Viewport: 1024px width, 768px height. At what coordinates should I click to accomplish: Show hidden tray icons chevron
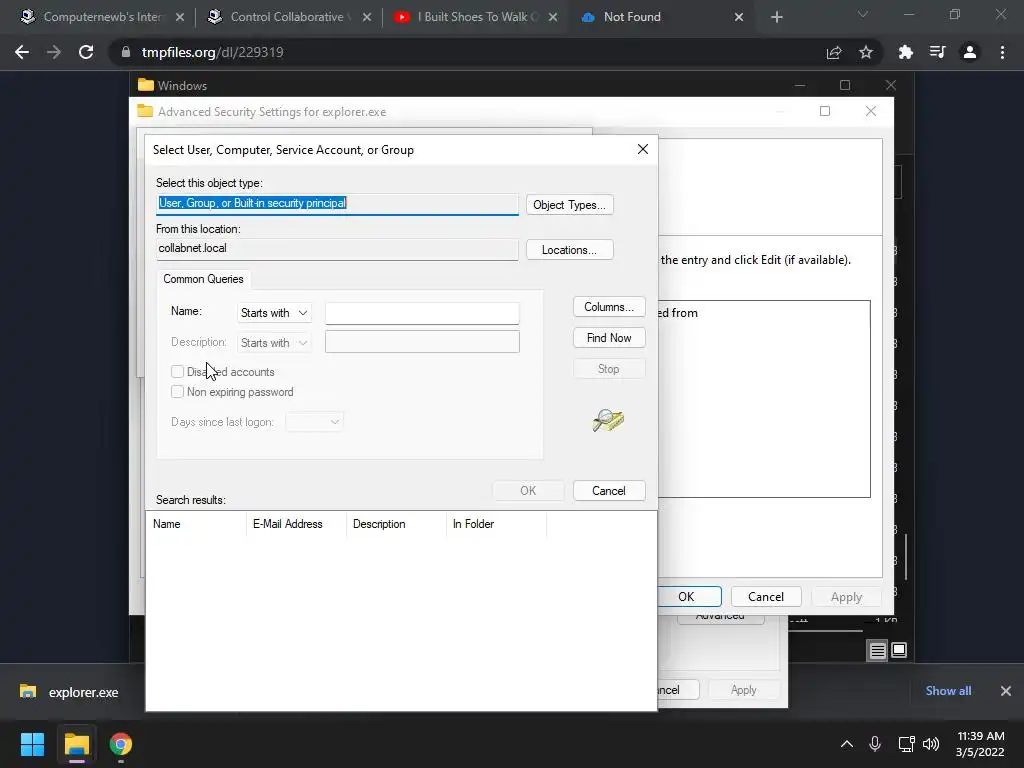(x=846, y=744)
